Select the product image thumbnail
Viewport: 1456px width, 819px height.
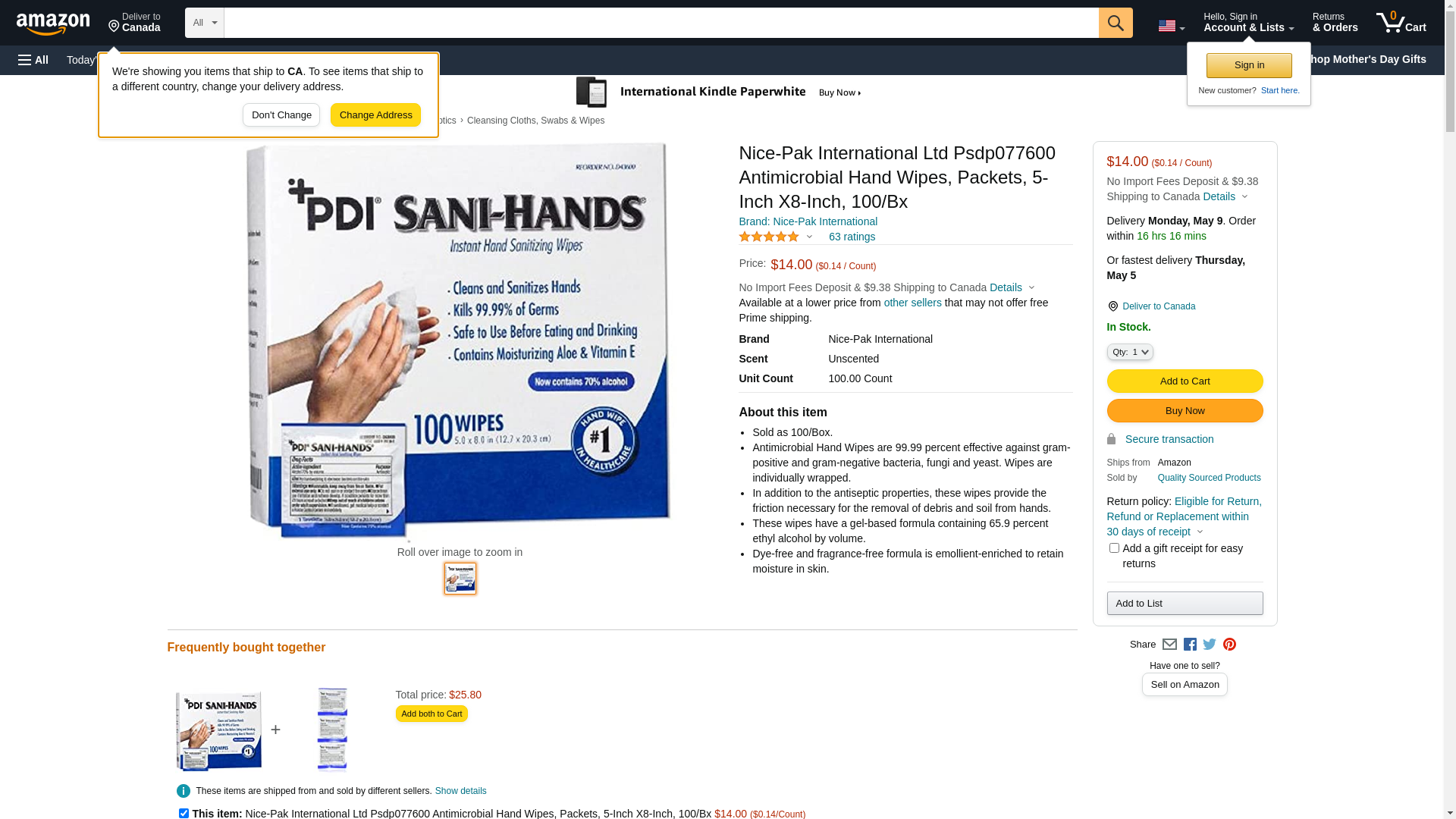[x=460, y=579]
